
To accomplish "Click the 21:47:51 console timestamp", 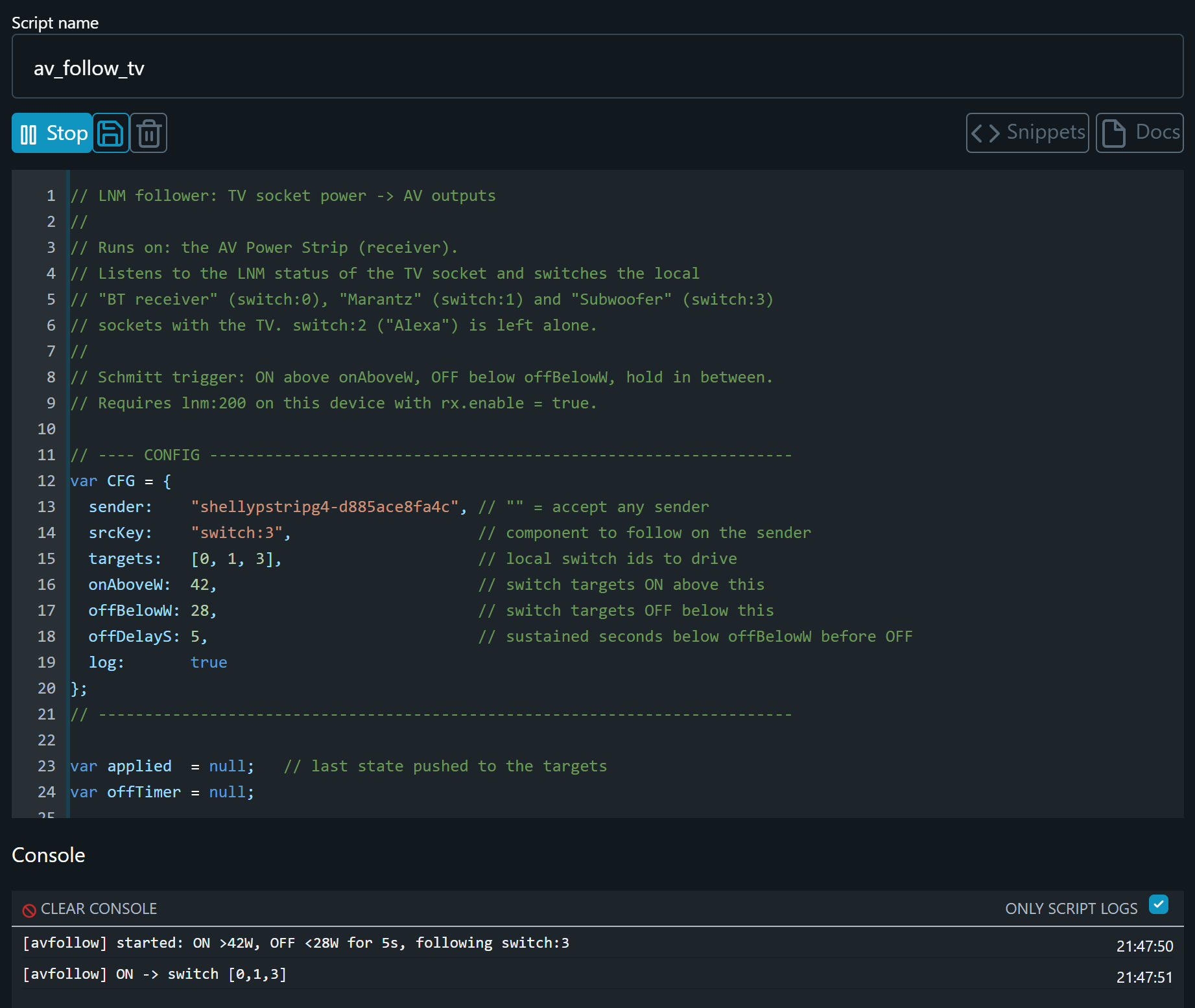I will tap(1144, 978).
